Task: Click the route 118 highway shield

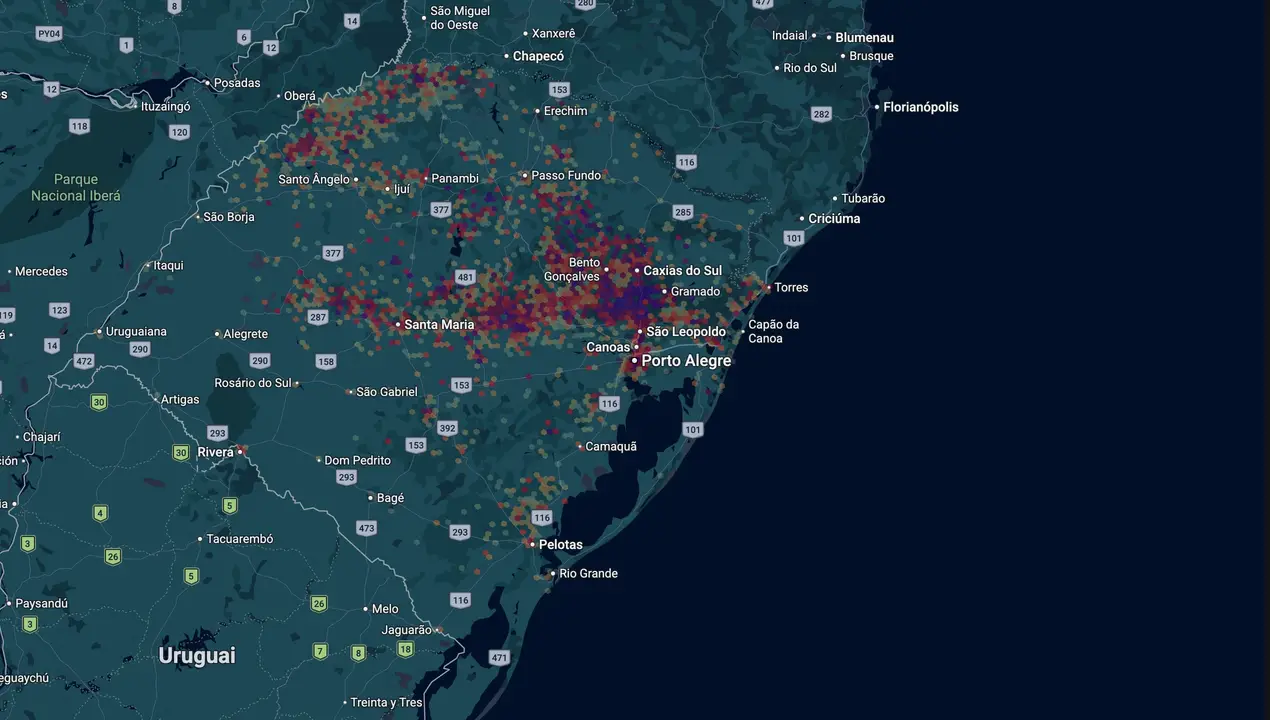Action: tap(79, 126)
